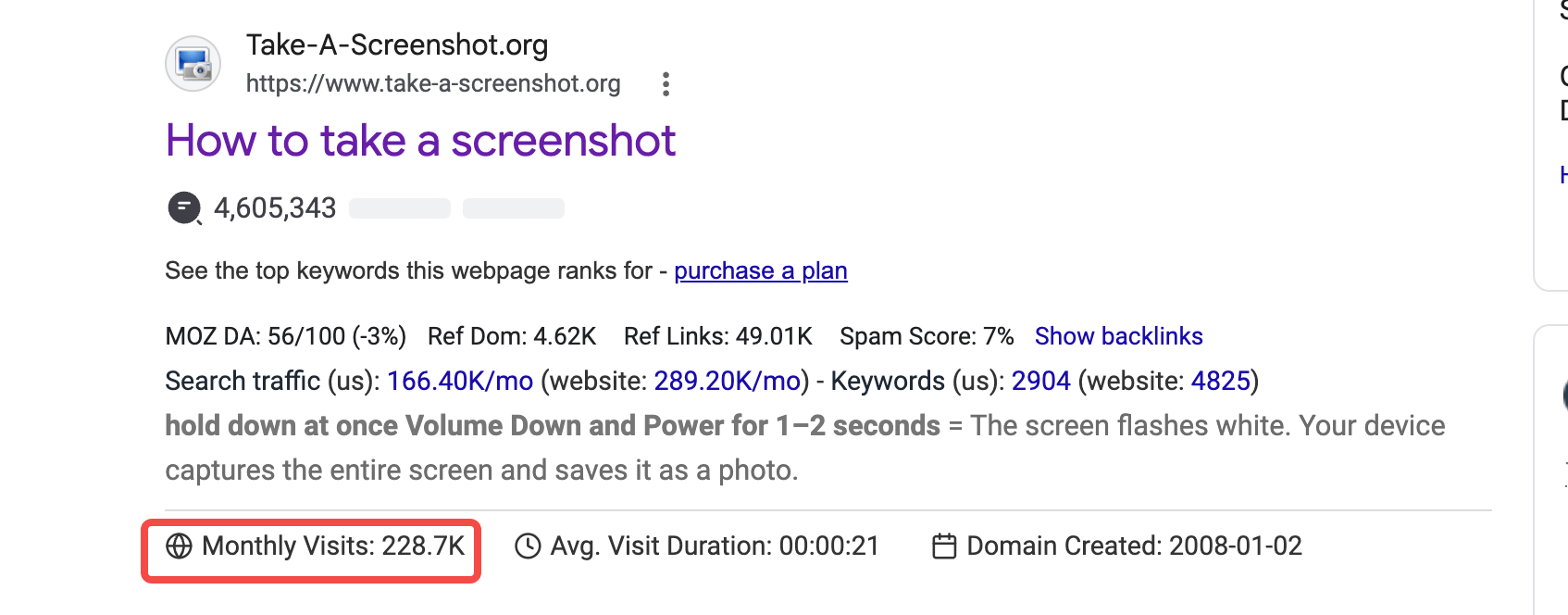Open the "How to take a screenshot" result

click(420, 141)
